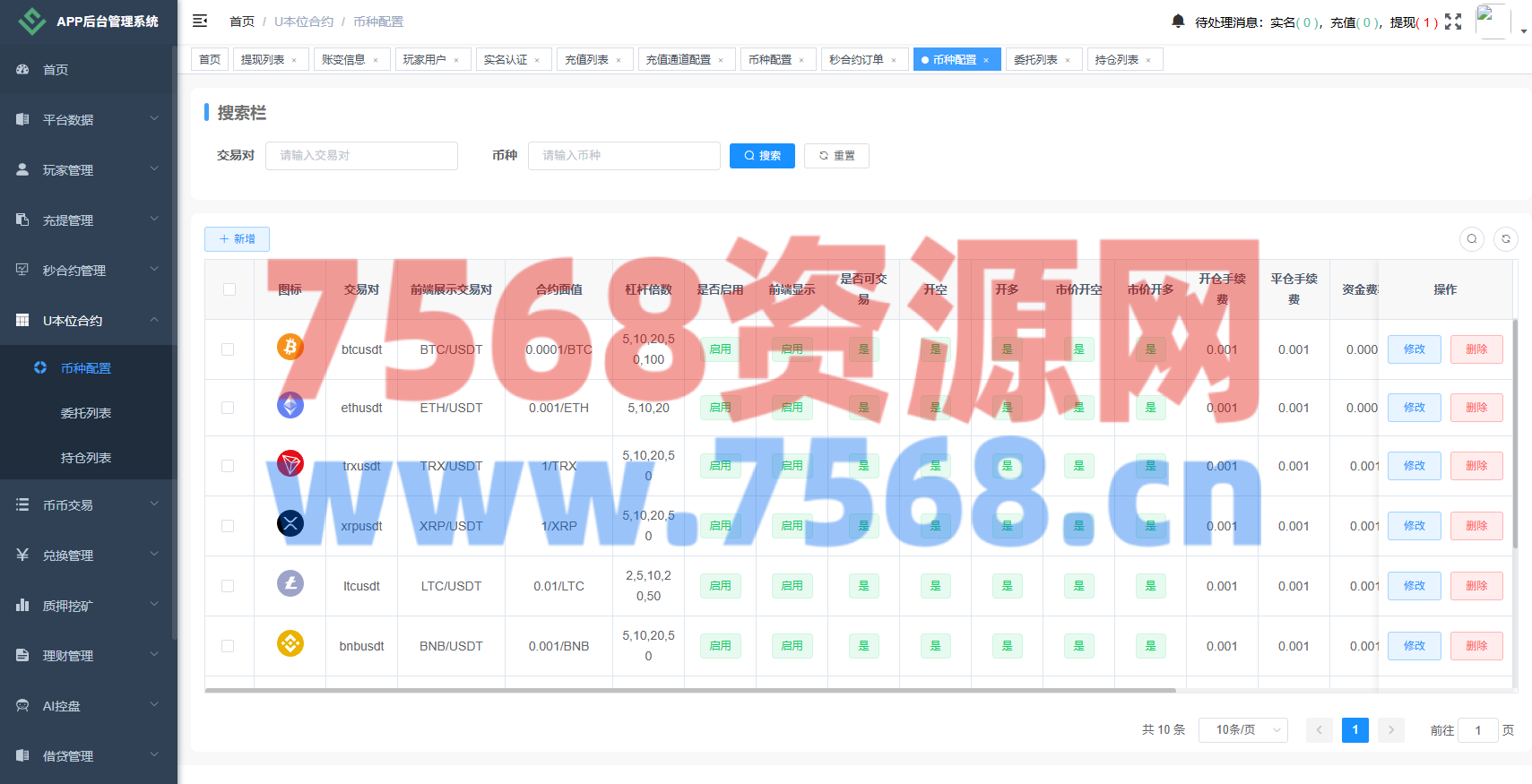Expand the 玩家管理 sidebar menu
This screenshot has height=784, width=1532.
[88, 170]
